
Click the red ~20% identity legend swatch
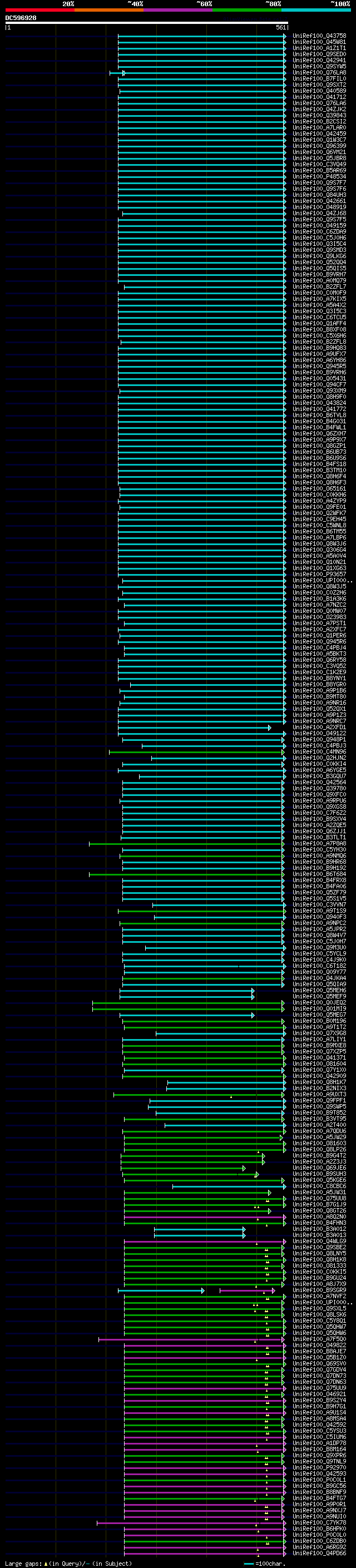click(x=39, y=10)
